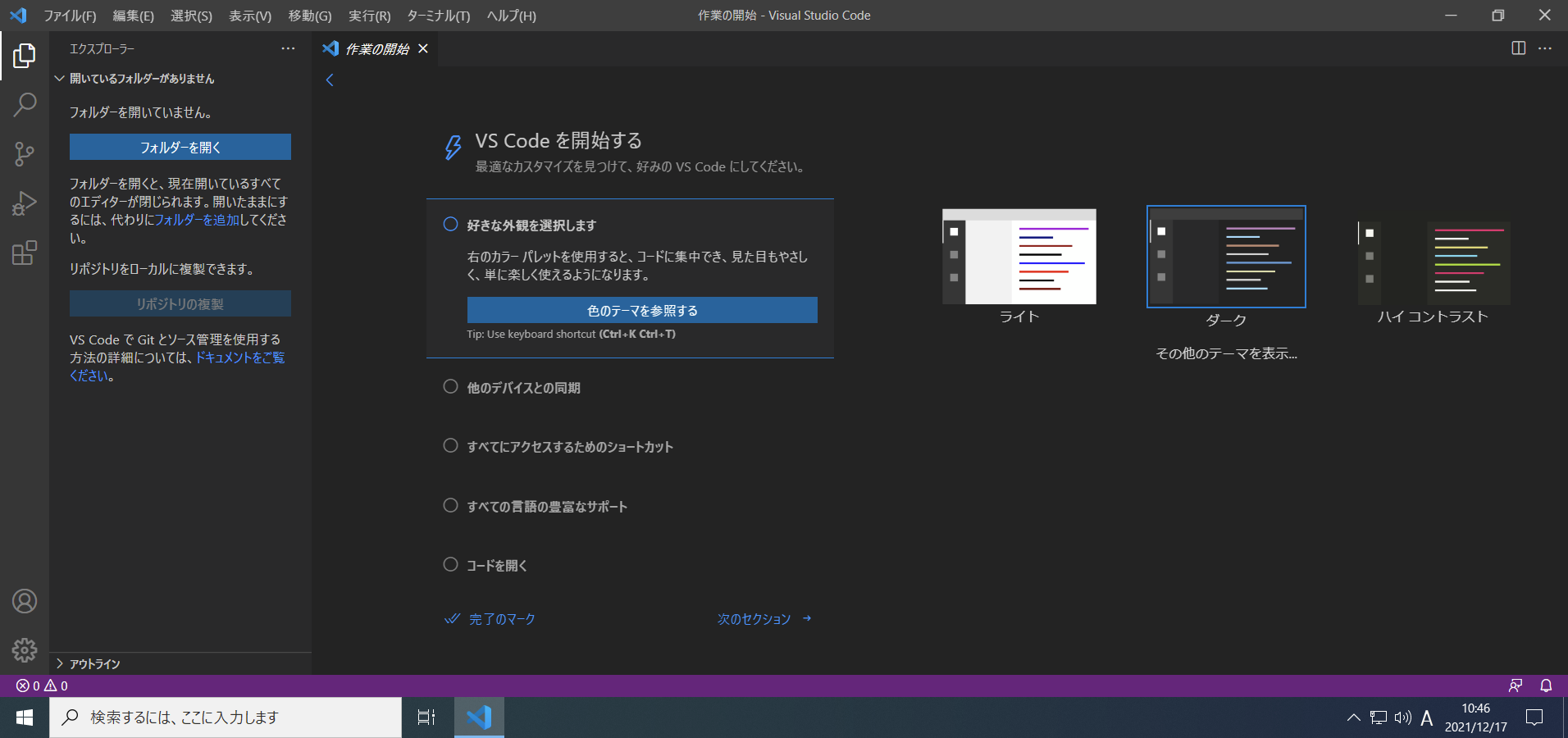Image resolution: width=1568 pixels, height=738 pixels.
Task: Click the フォルダーを開く button
Action: [180, 147]
